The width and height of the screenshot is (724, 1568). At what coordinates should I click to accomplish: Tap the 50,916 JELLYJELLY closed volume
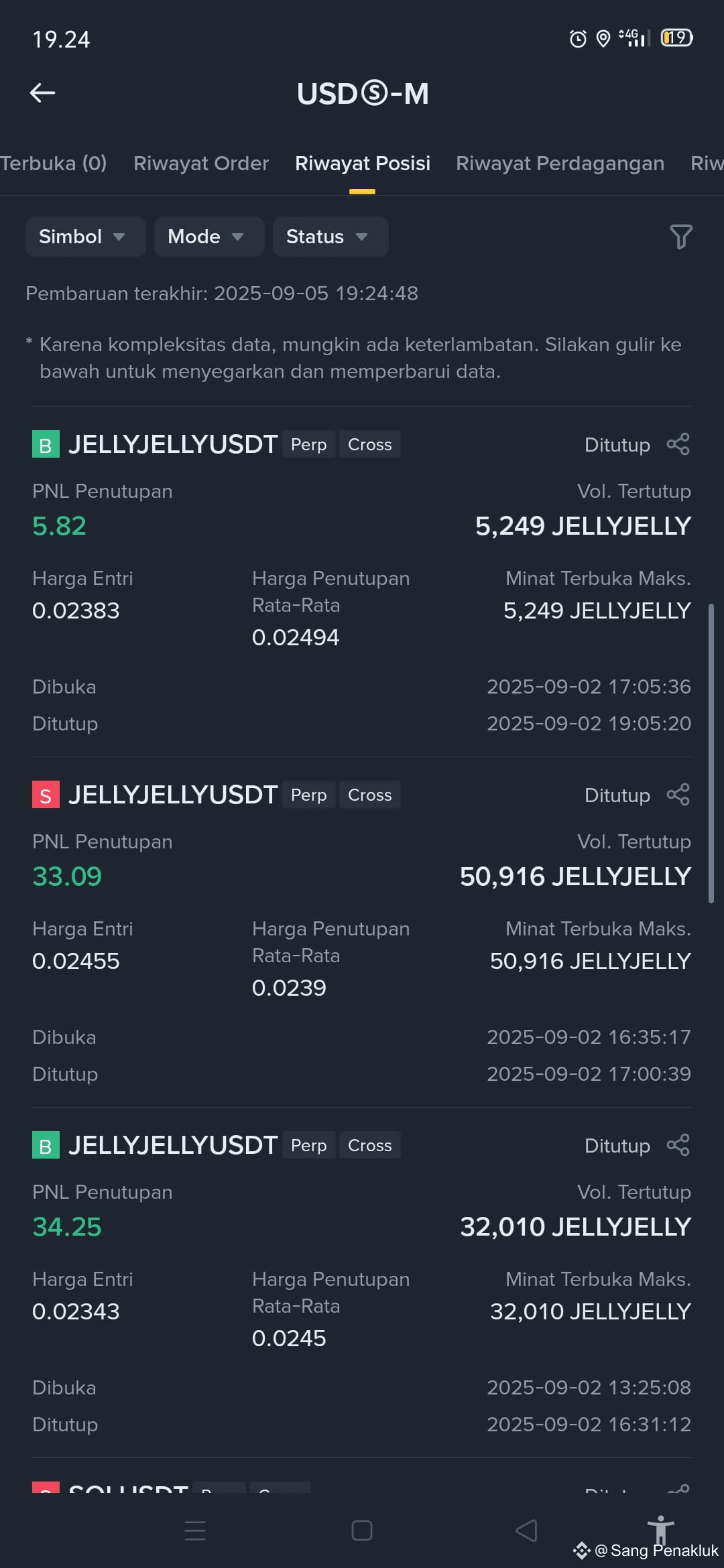(575, 876)
